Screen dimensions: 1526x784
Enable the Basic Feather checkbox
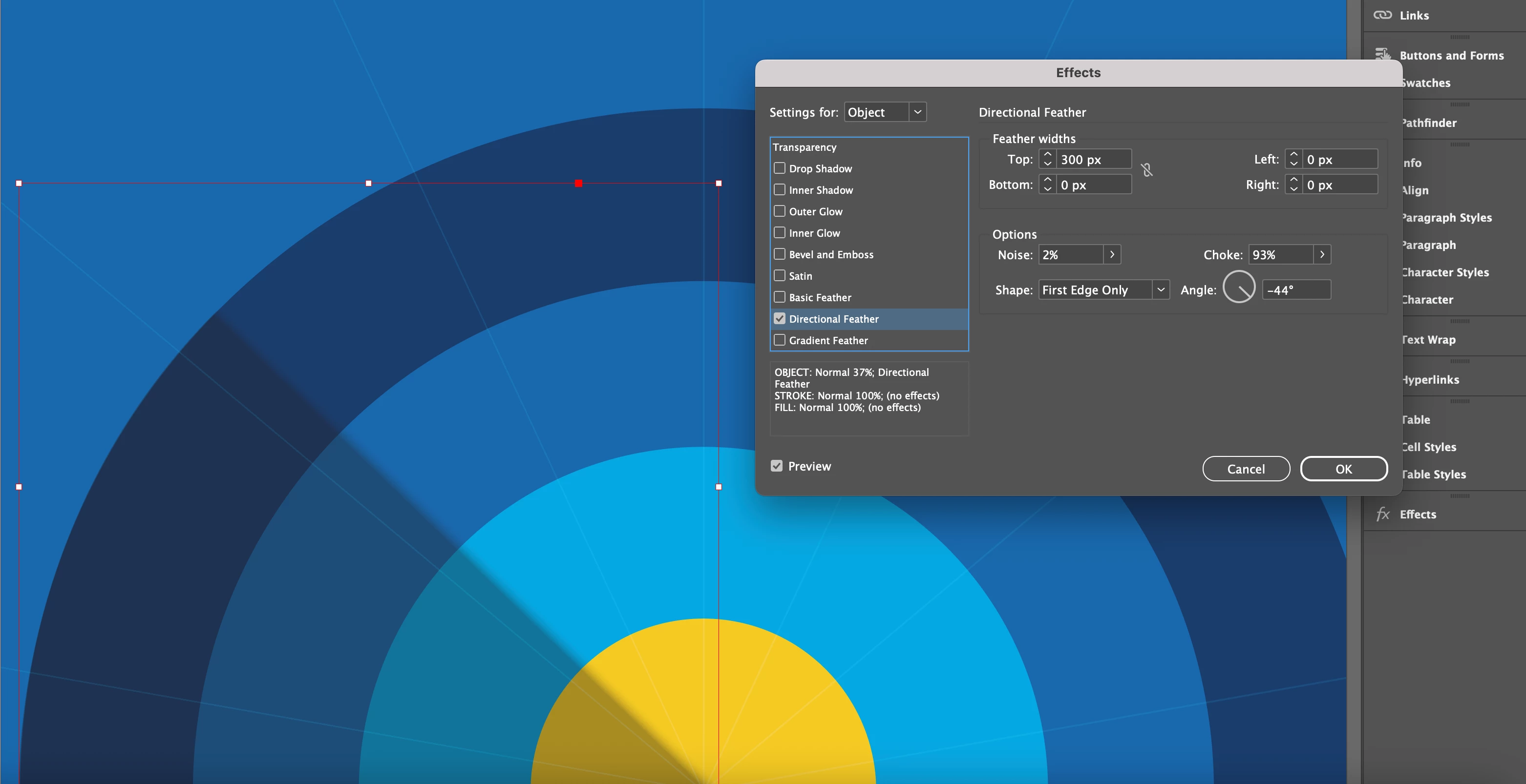(x=780, y=297)
